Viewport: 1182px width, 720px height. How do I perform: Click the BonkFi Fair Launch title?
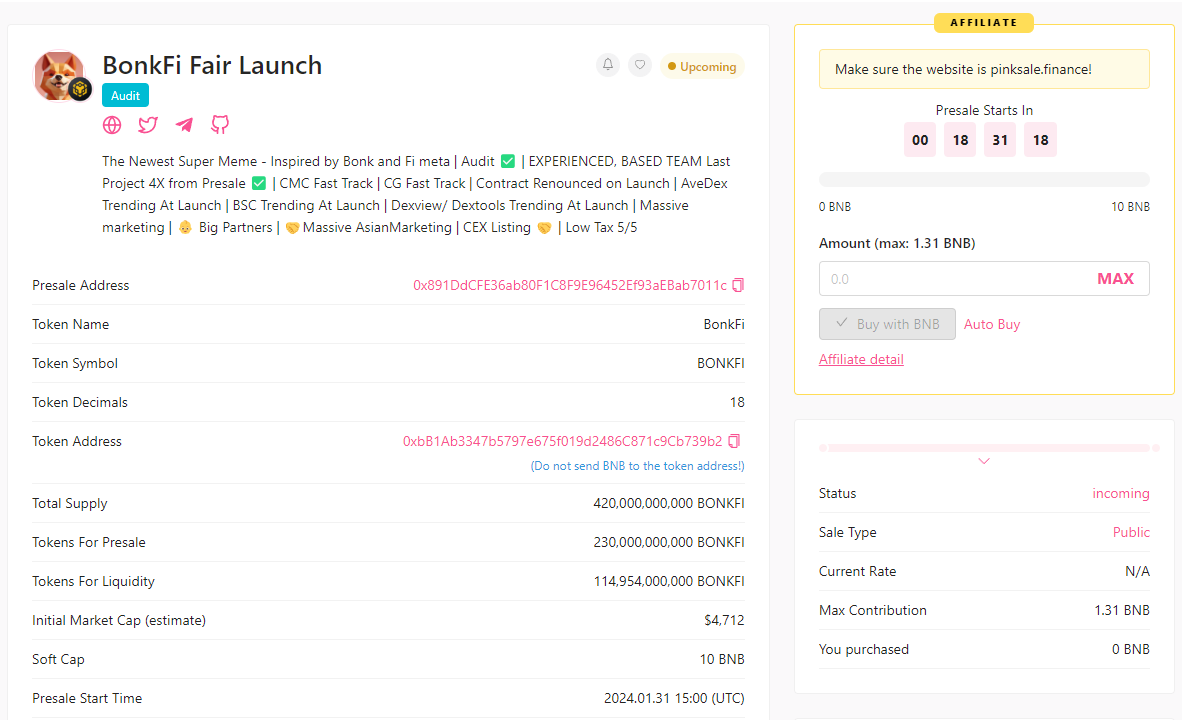click(212, 66)
